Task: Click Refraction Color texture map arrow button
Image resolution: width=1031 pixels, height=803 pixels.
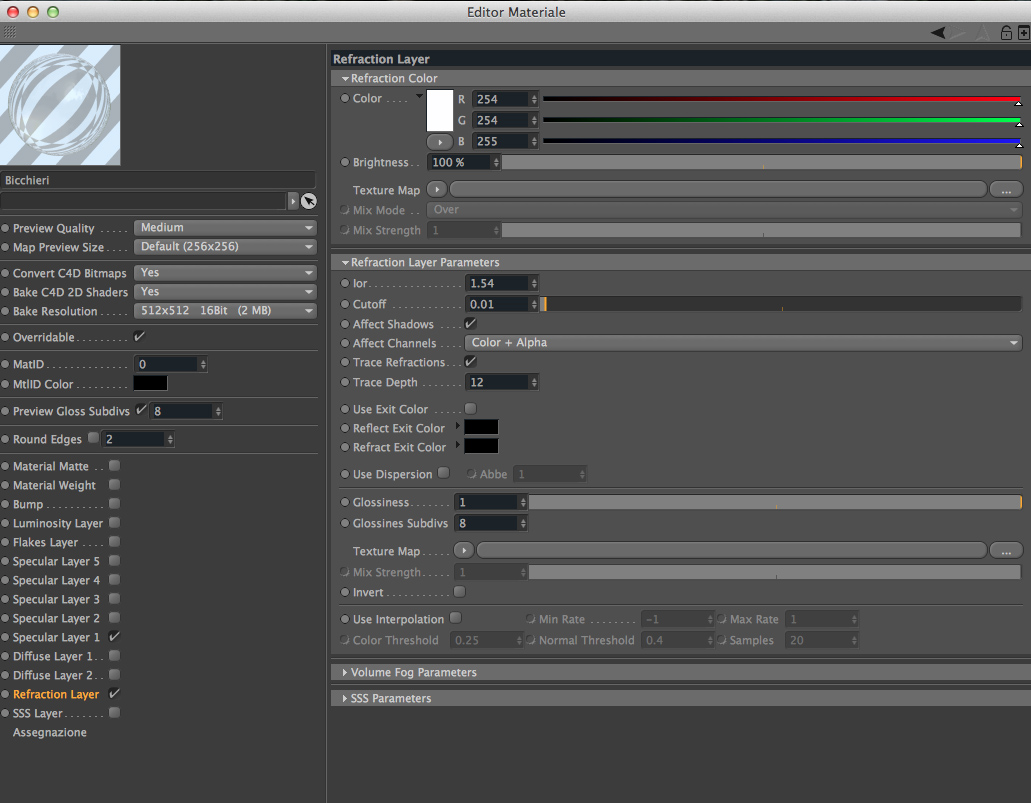Action: pyautogui.click(x=437, y=189)
